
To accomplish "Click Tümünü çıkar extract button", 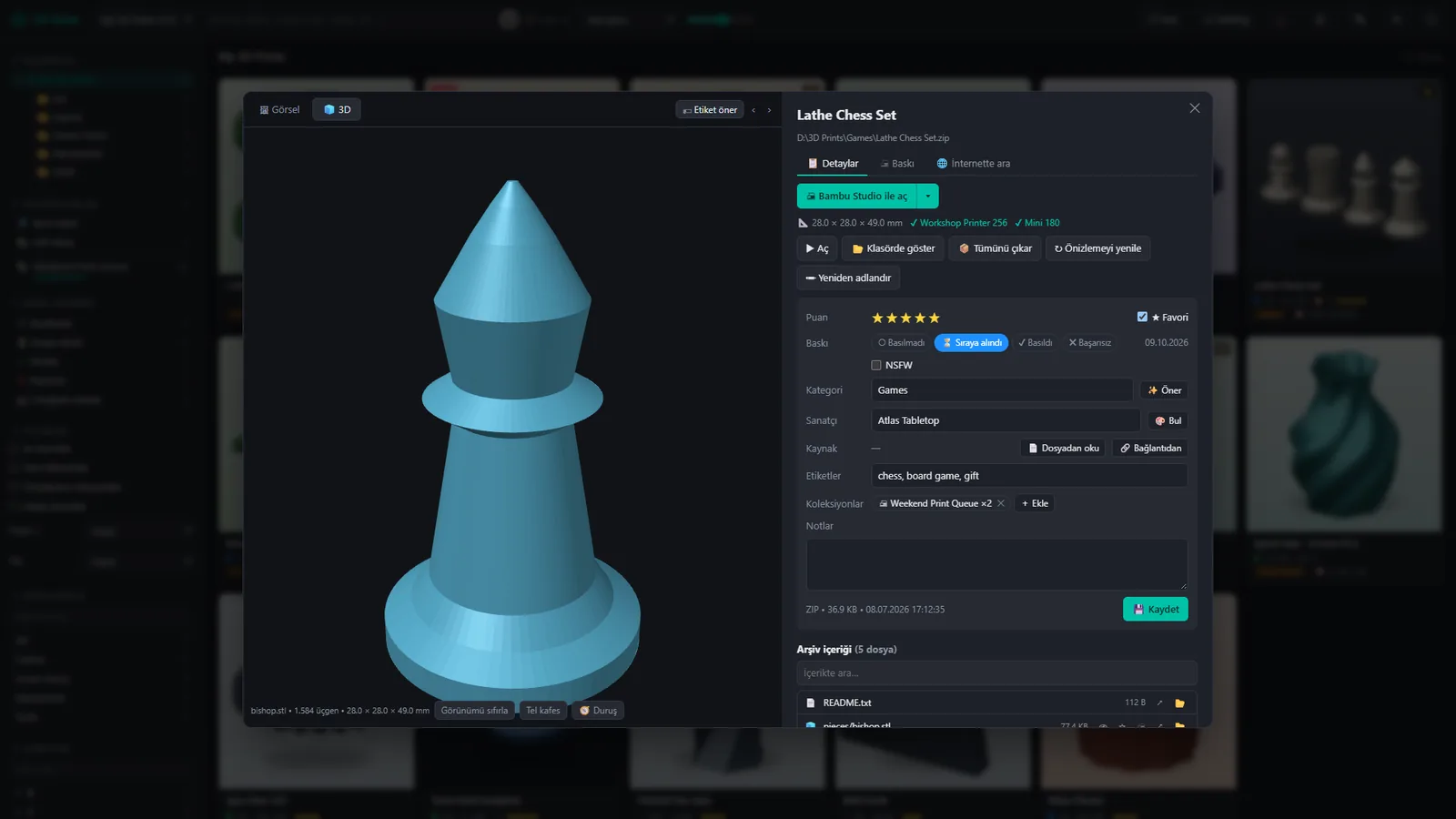I will (x=995, y=248).
